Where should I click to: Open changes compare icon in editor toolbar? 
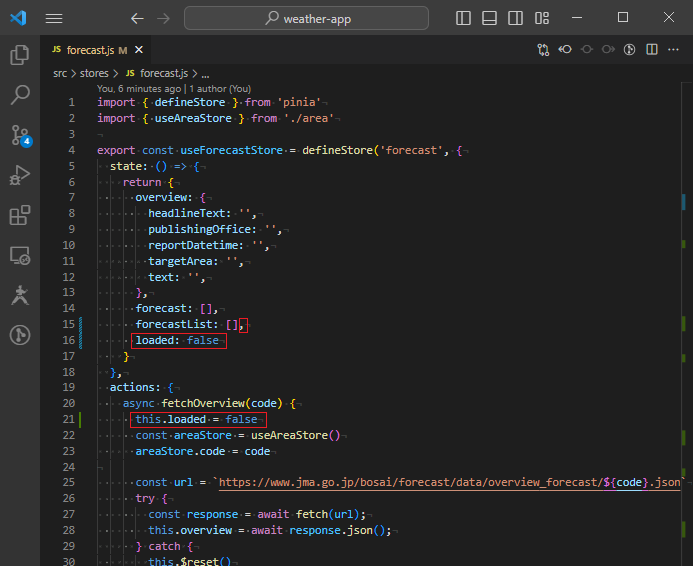(x=543, y=49)
